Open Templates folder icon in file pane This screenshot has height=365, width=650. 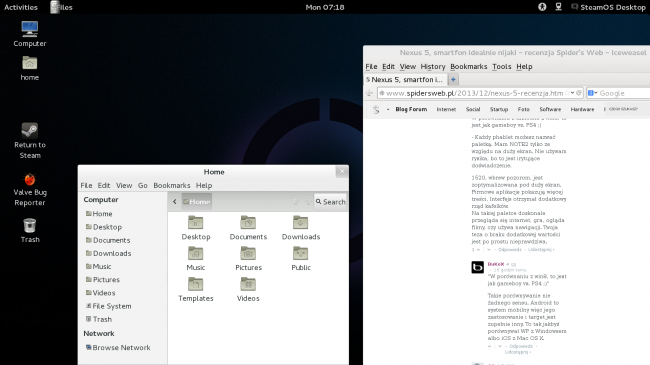pyautogui.click(x=196, y=290)
